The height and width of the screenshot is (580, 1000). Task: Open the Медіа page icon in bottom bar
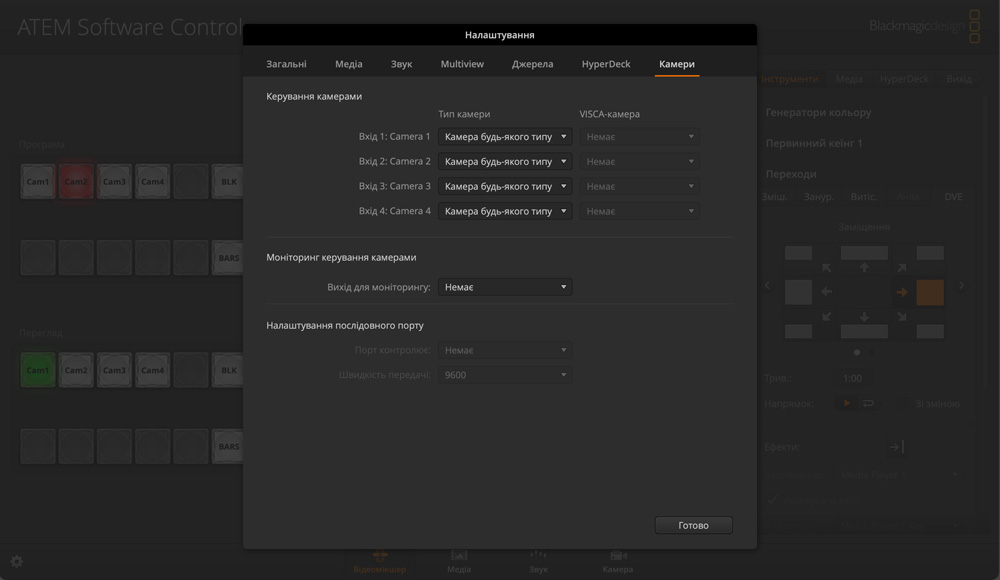coord(459,561)
